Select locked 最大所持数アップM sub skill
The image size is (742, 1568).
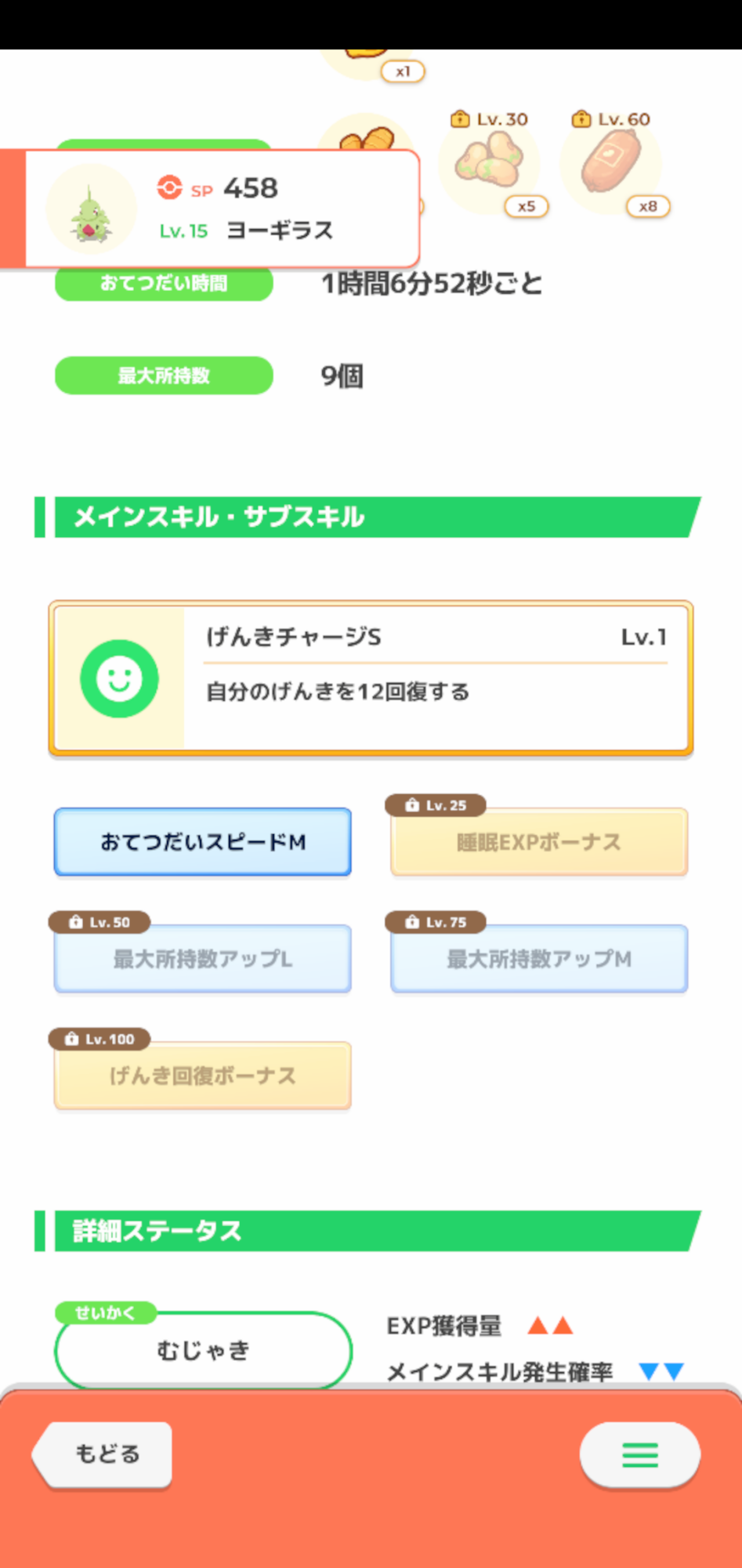tap(539, 959)
